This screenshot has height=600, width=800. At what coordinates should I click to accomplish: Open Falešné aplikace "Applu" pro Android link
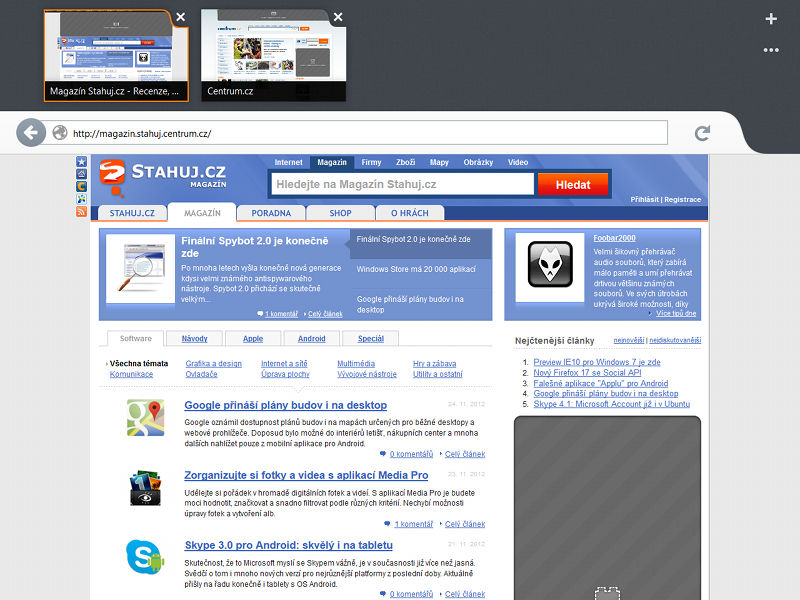tap(601, 383)
